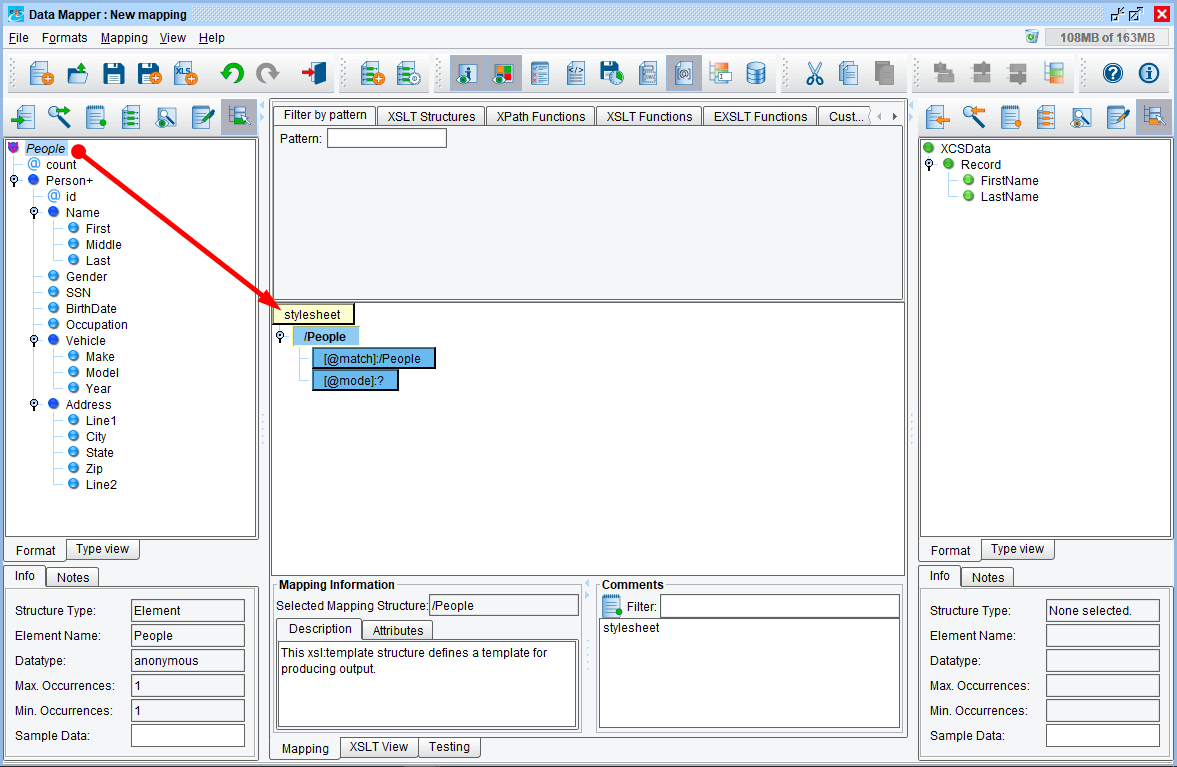The image size is (1177, 767).
Task: Collapse the Name tree node
Action: [x=35, y=213]
